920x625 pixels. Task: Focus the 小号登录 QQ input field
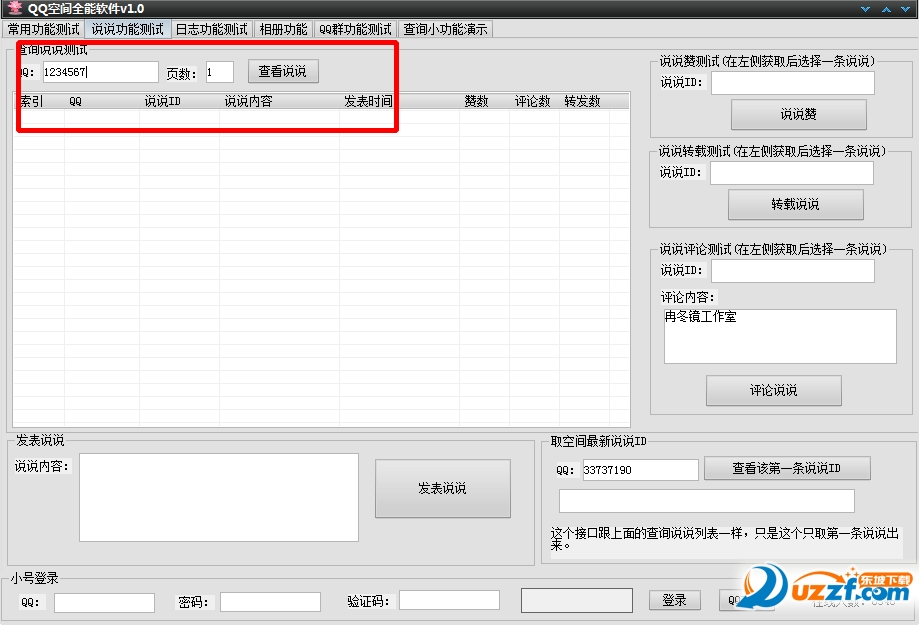point(104,603)
